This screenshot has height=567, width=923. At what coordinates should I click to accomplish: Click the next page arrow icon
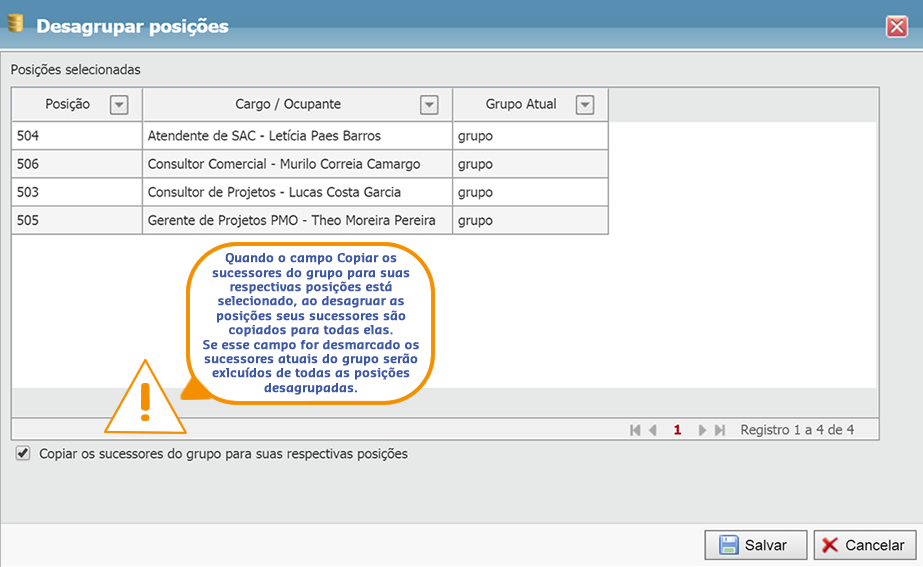pos(702,430)
